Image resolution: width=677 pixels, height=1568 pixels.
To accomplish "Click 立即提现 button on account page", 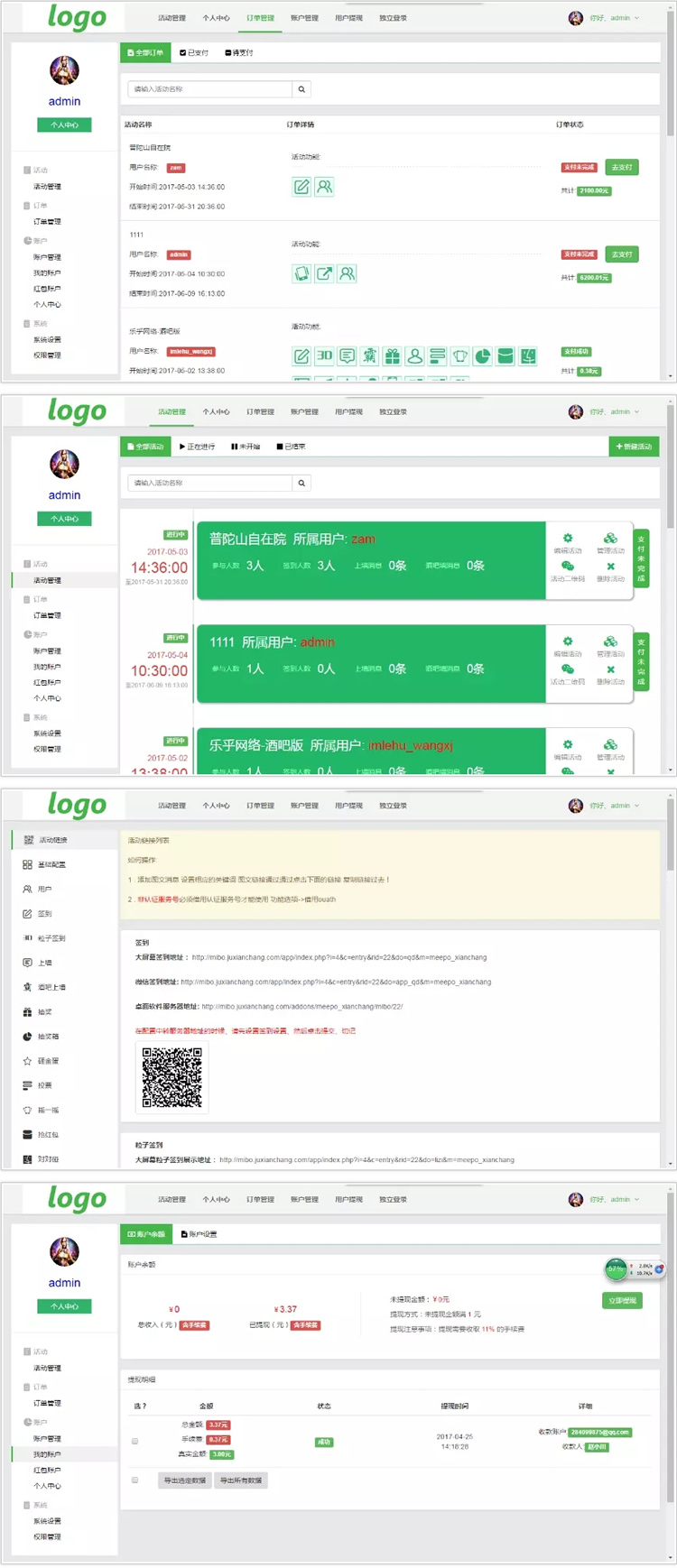I will coord(622,1300).
